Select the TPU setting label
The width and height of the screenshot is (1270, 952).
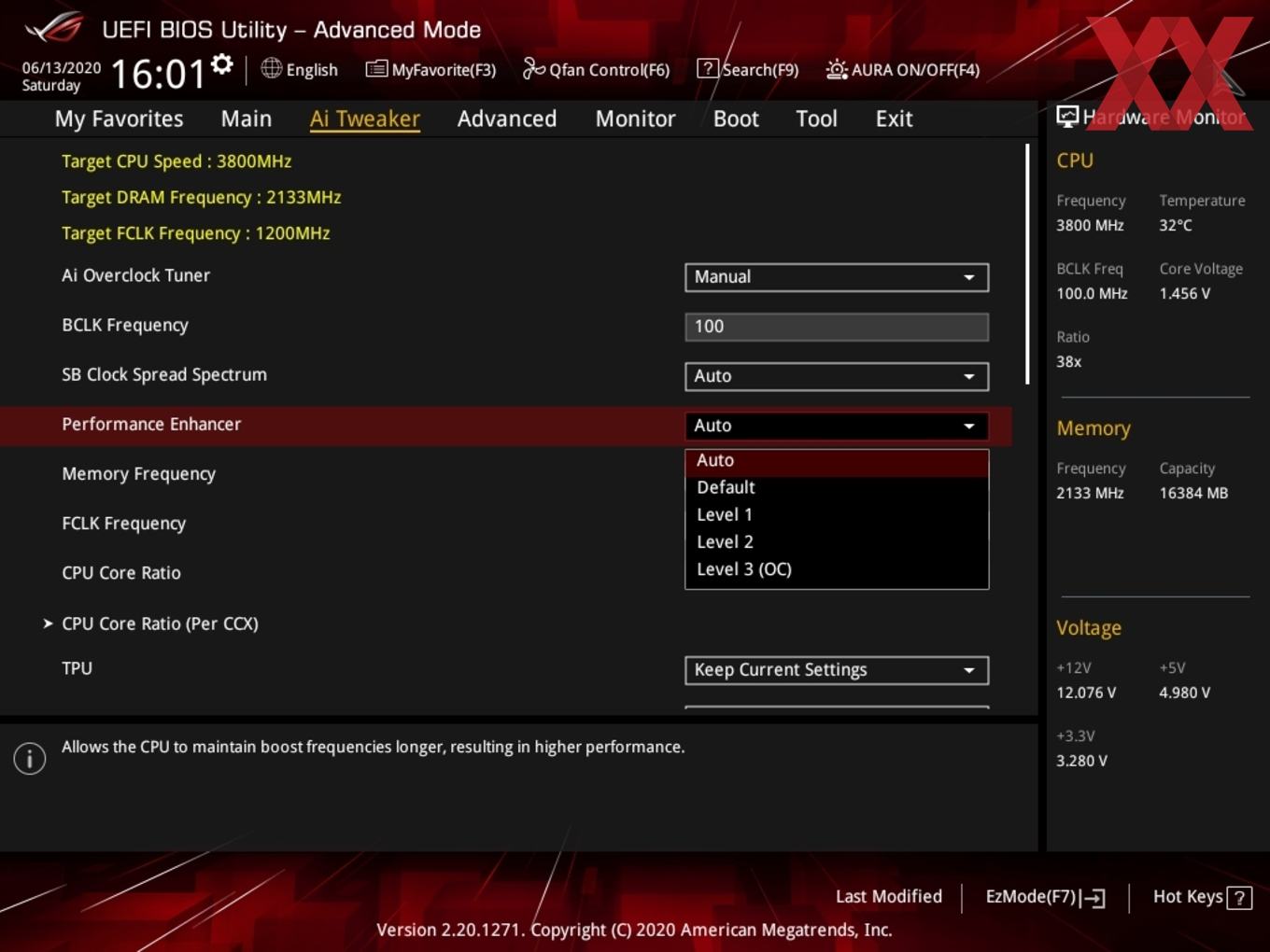click(x=77, y=668)
